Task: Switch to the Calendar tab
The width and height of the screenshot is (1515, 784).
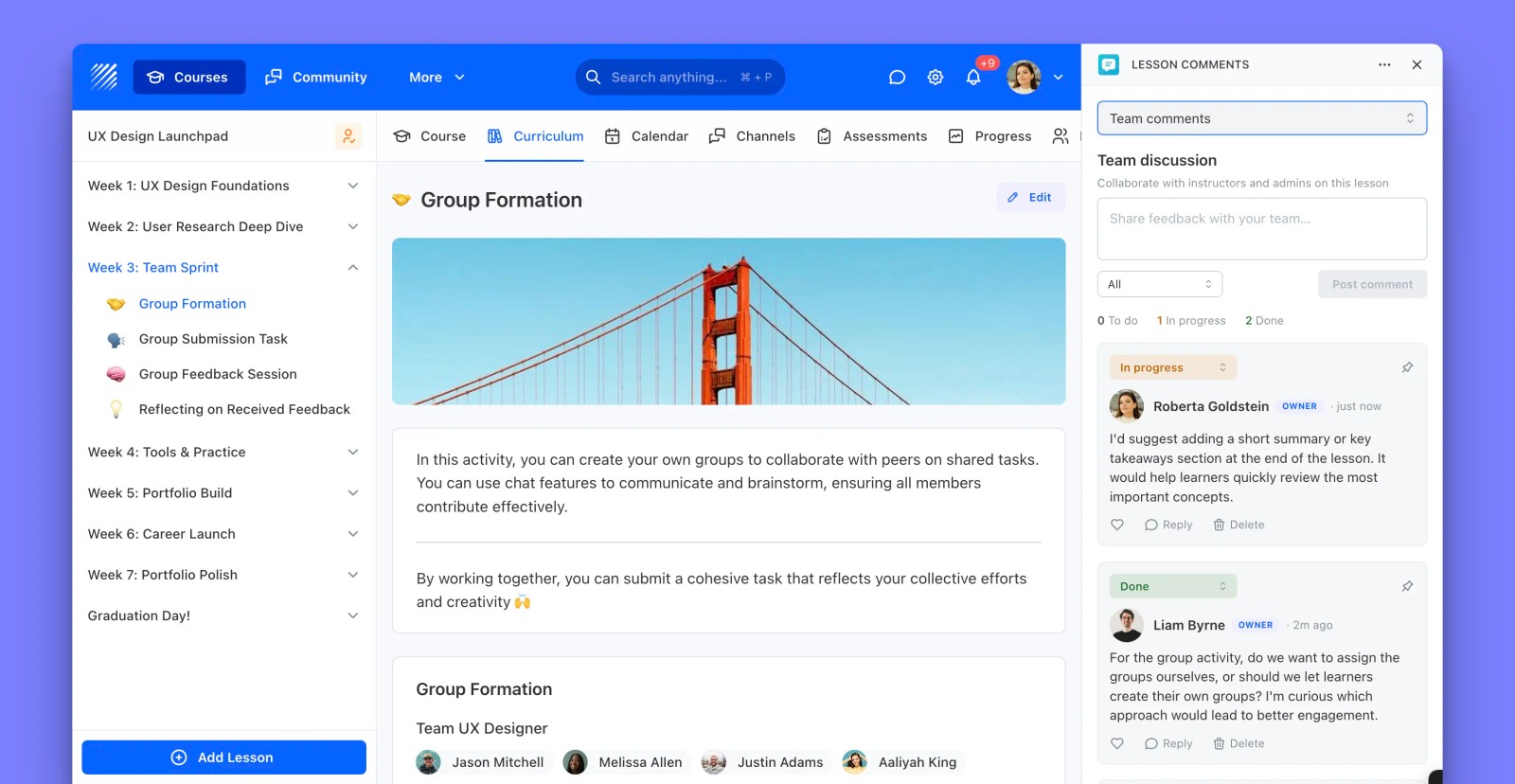Action: 647,136
